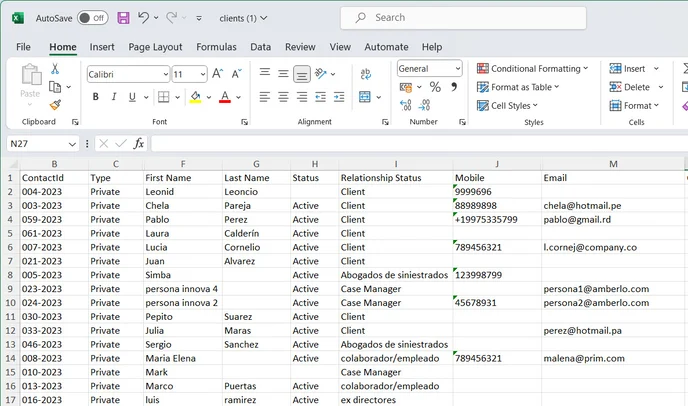Click Merge & Center icon

365,97
